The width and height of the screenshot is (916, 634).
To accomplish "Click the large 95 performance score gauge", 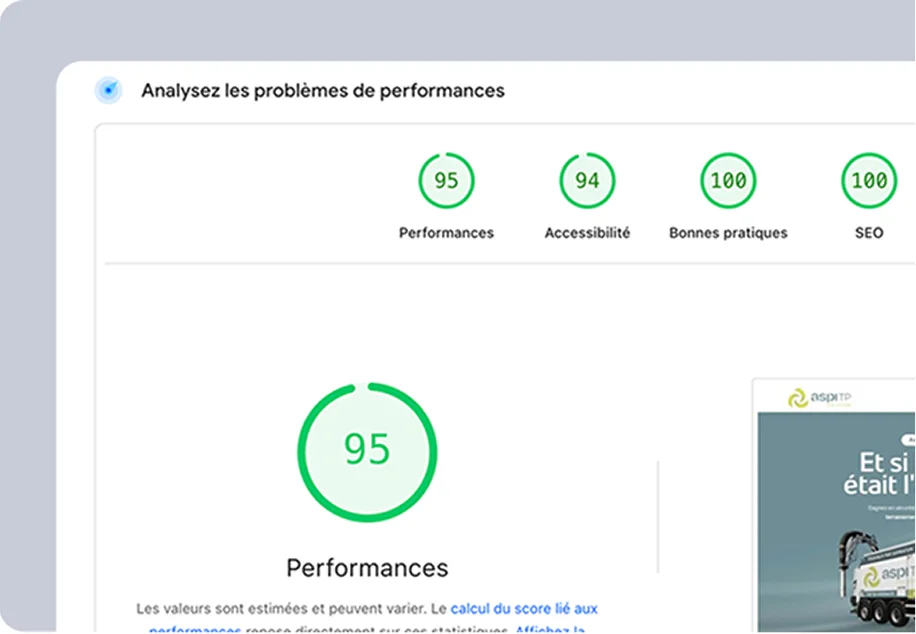I will coord(367,450).
